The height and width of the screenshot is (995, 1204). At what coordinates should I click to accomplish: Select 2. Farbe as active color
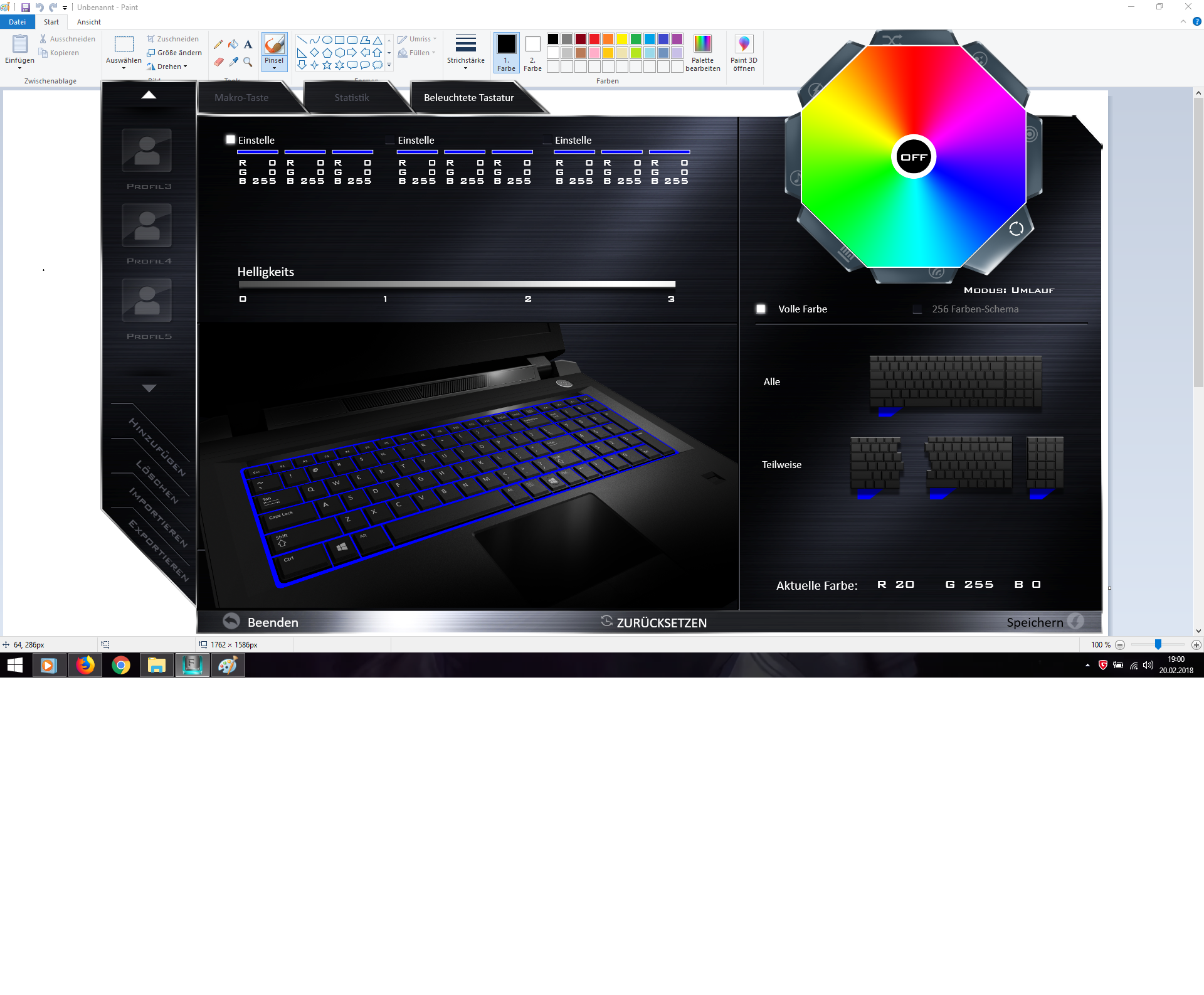532,53
